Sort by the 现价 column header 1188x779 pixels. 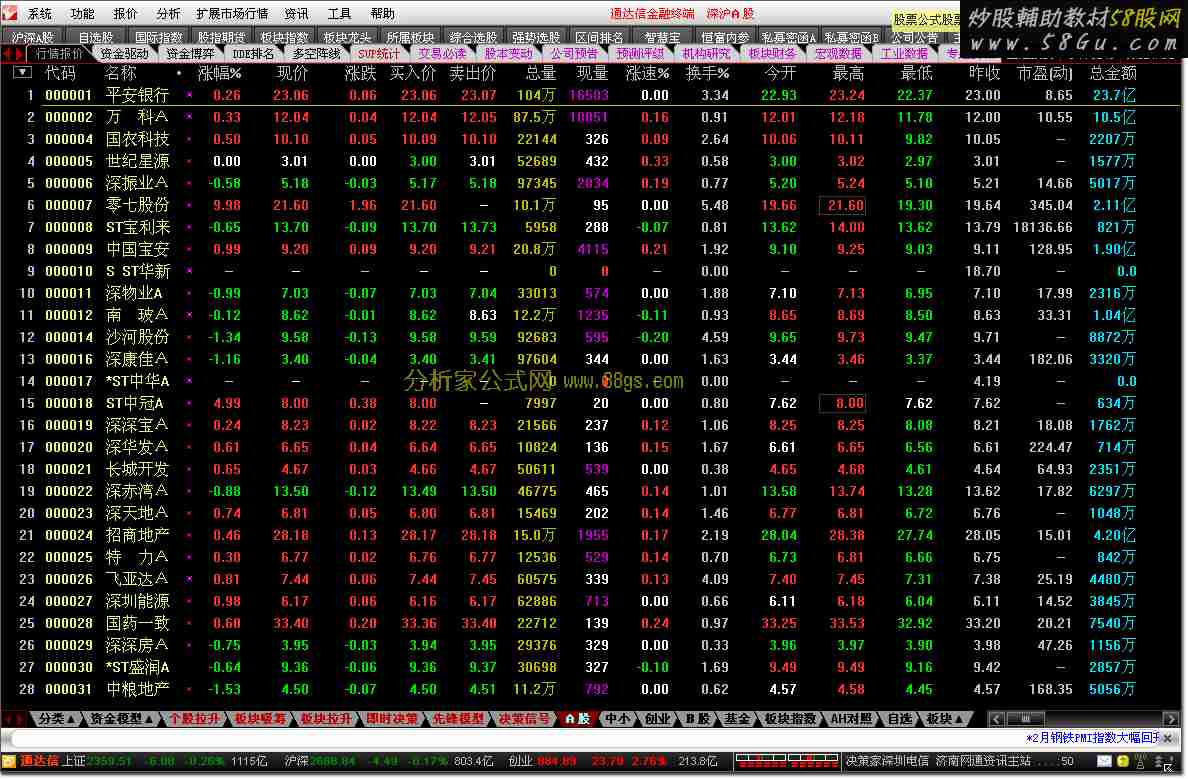click(x=292, y=74)
